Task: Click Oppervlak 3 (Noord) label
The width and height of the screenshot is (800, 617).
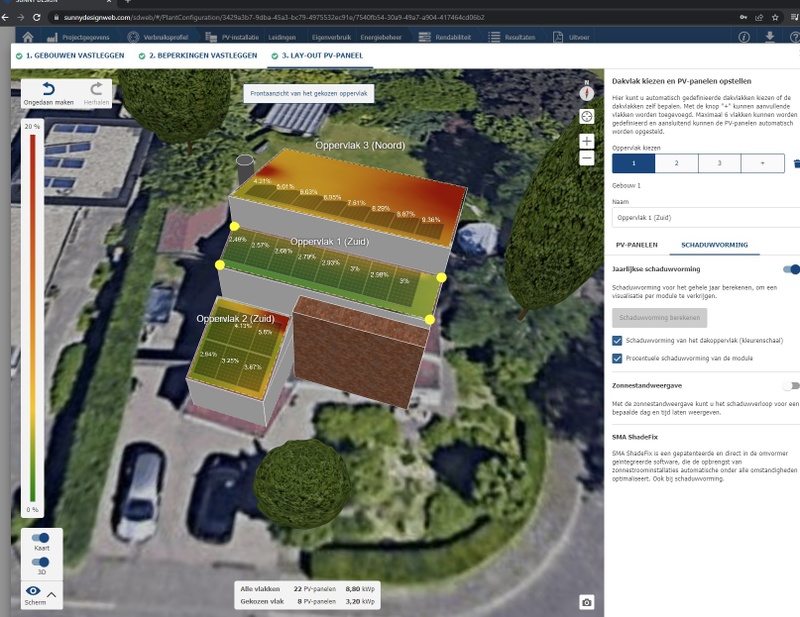Action: [x=360, y=145]
